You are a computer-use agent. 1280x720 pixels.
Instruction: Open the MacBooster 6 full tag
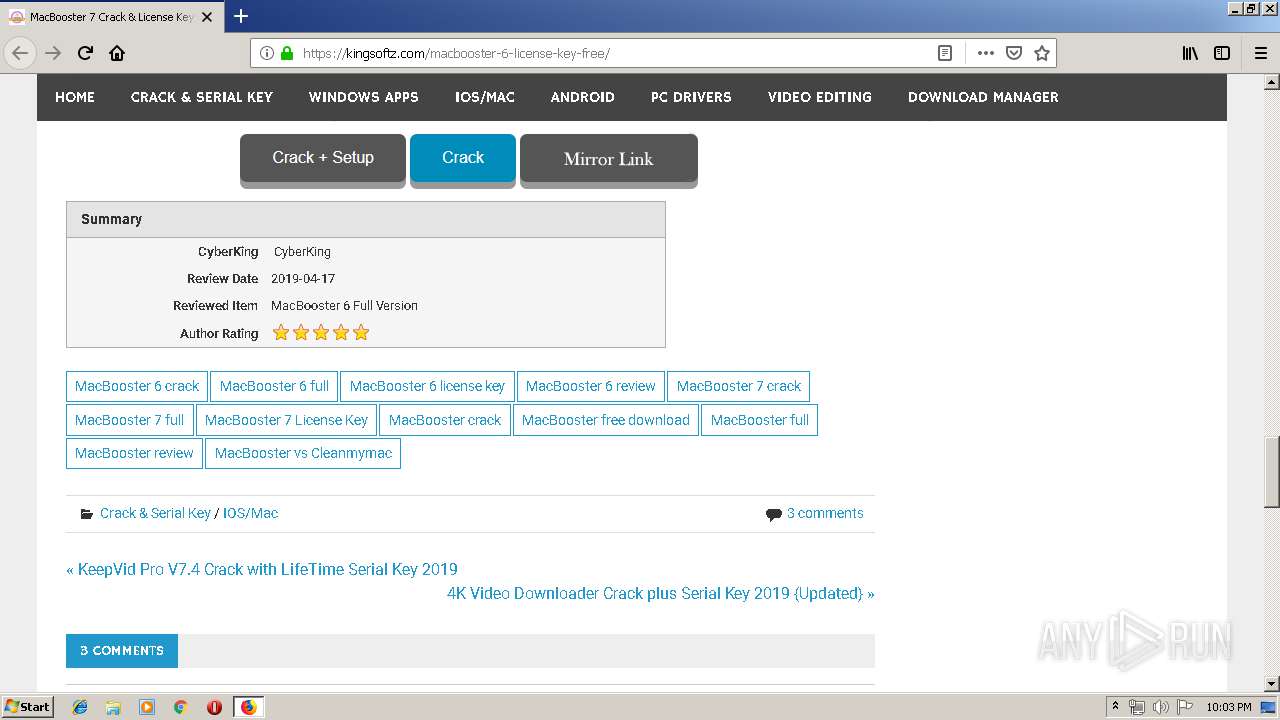point(274,386)
